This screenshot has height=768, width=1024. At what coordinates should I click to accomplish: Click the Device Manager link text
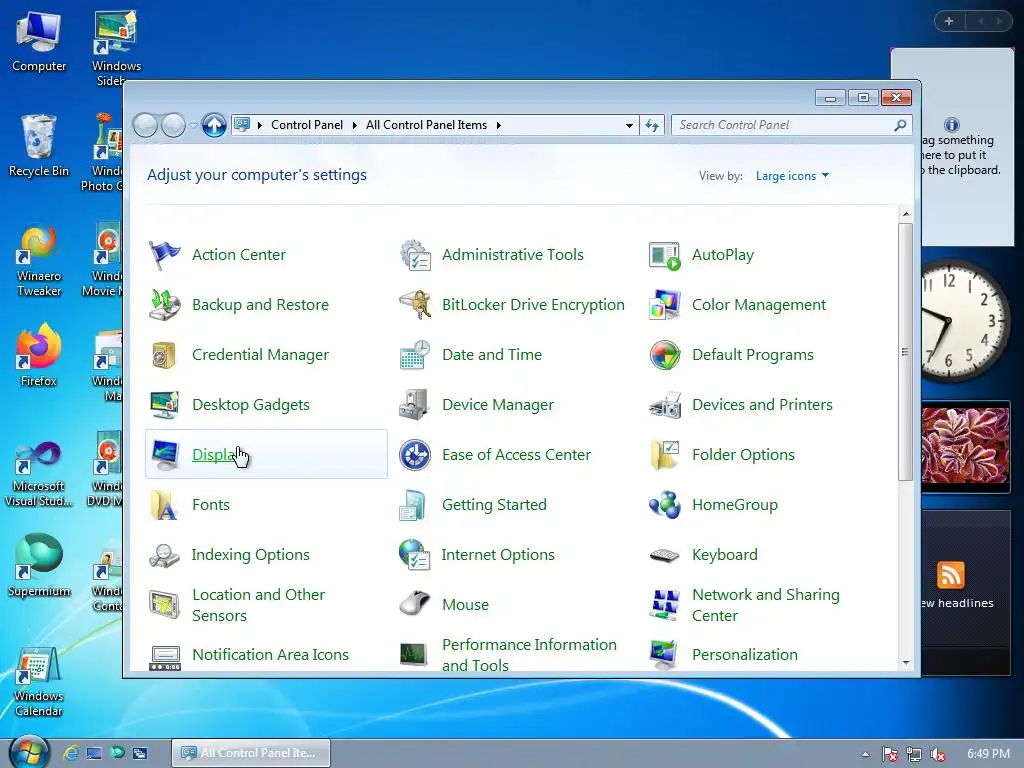tap(498, 405)
